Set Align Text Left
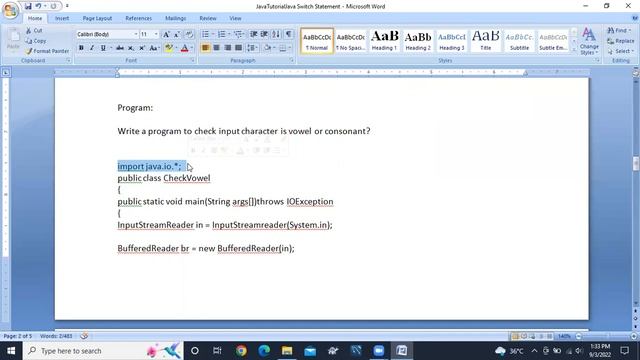This screenshot has height=360, width=640. click(205, 48)
